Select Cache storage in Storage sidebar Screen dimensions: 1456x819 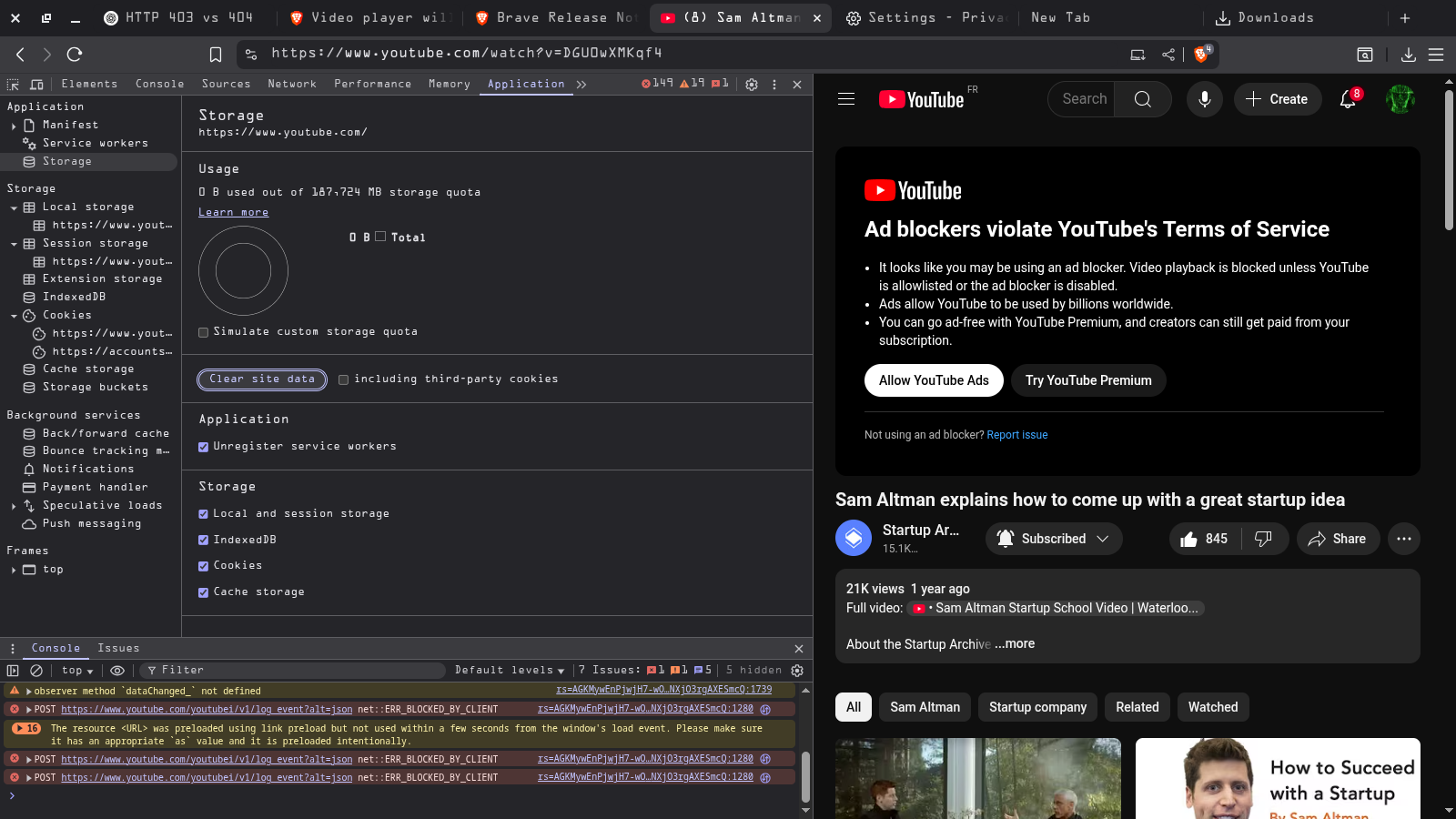88,369
